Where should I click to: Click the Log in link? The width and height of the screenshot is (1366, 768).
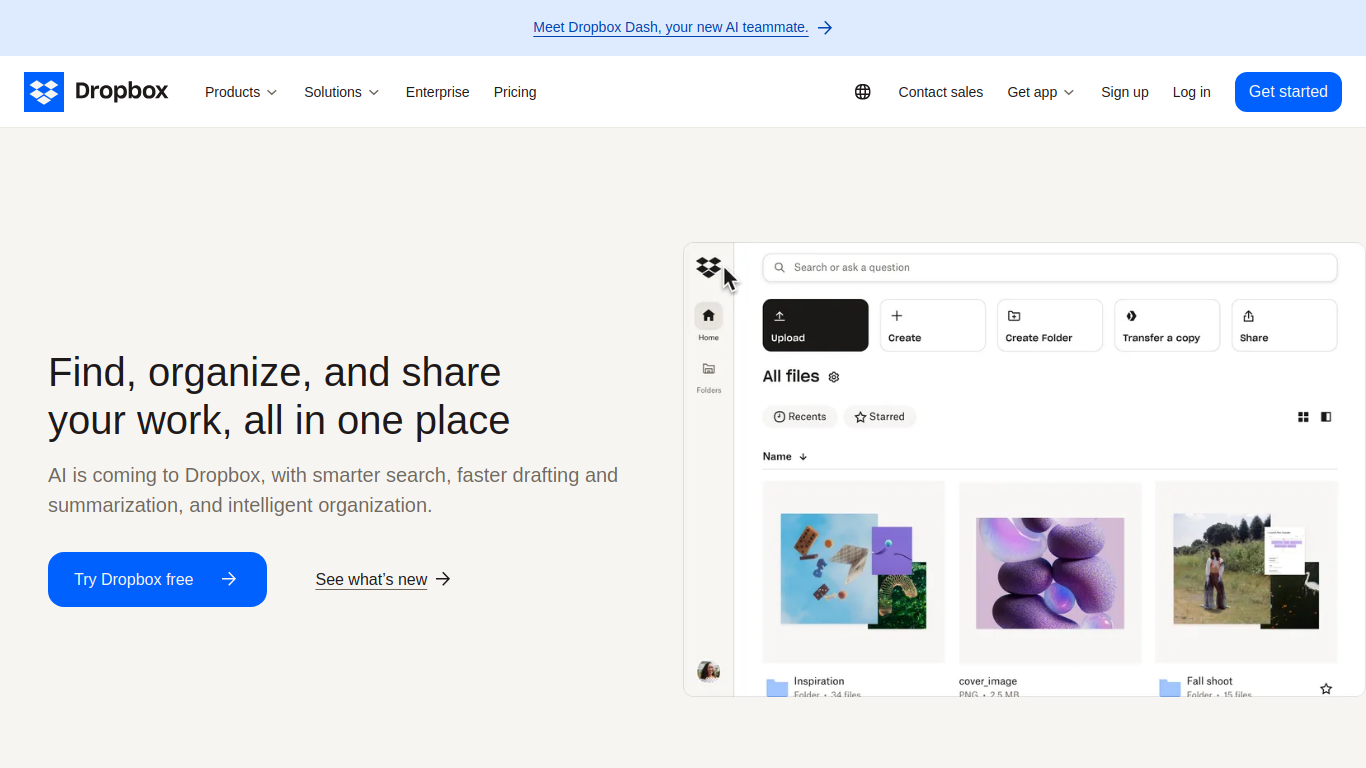1191,92
